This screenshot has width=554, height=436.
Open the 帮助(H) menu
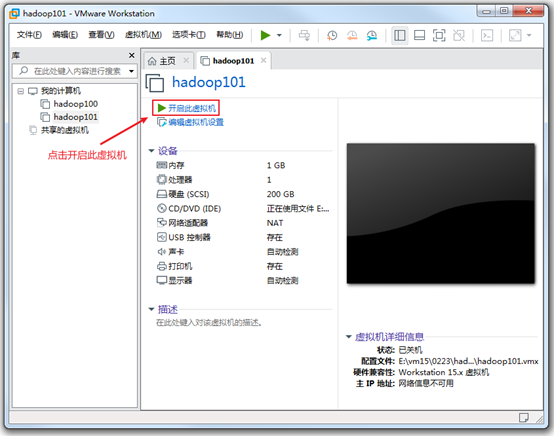[230, 35]
